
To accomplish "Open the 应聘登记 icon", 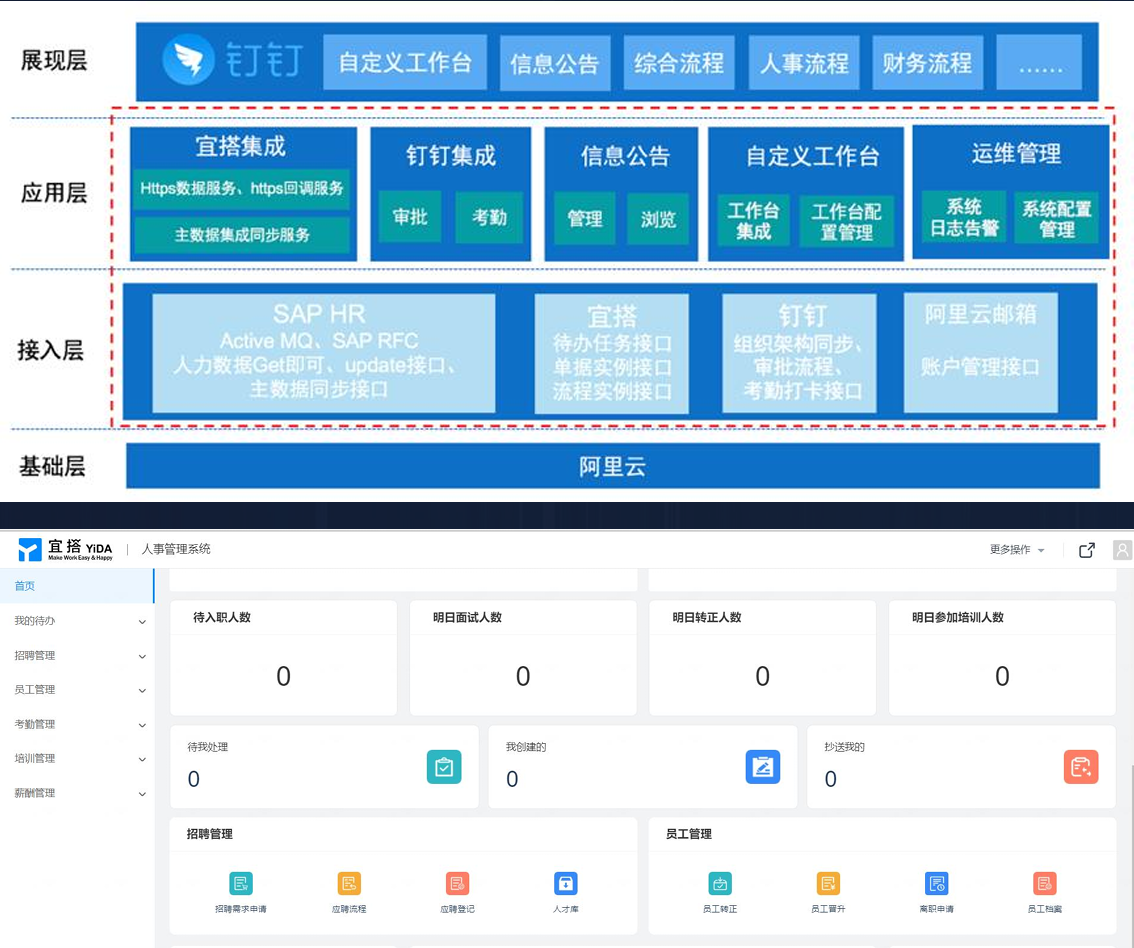I will pos(456,883).
